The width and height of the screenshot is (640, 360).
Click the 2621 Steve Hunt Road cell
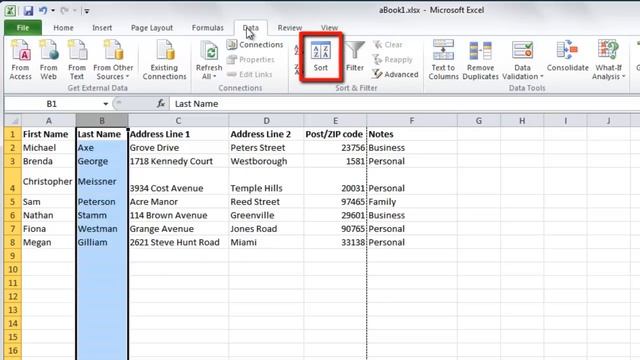178,242
